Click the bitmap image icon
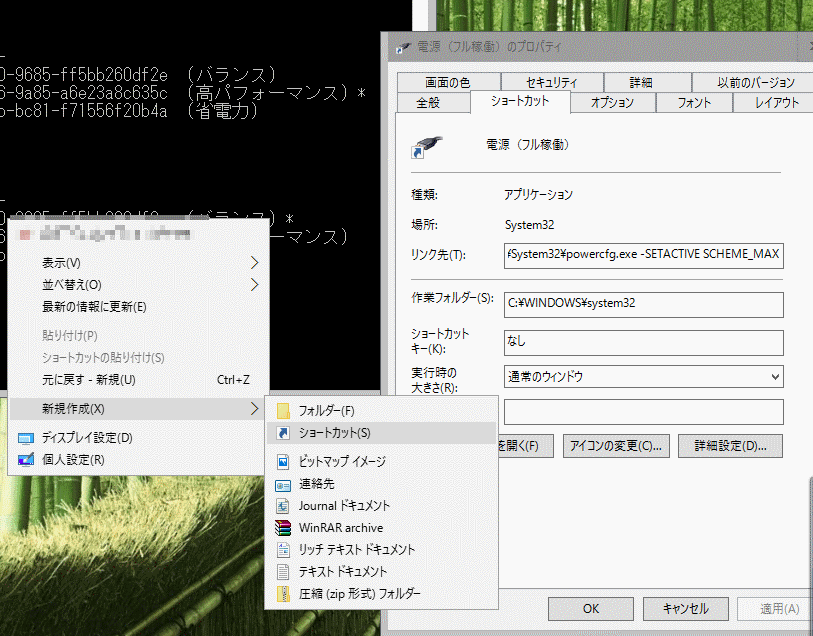 click(x=283, y=461)
